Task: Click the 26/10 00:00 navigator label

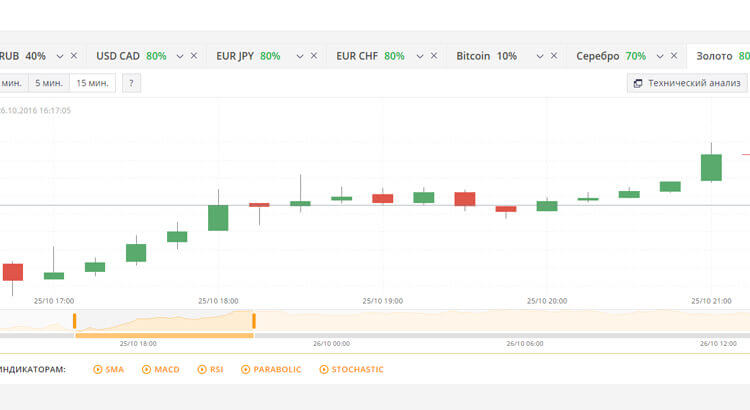Action: 331,344
